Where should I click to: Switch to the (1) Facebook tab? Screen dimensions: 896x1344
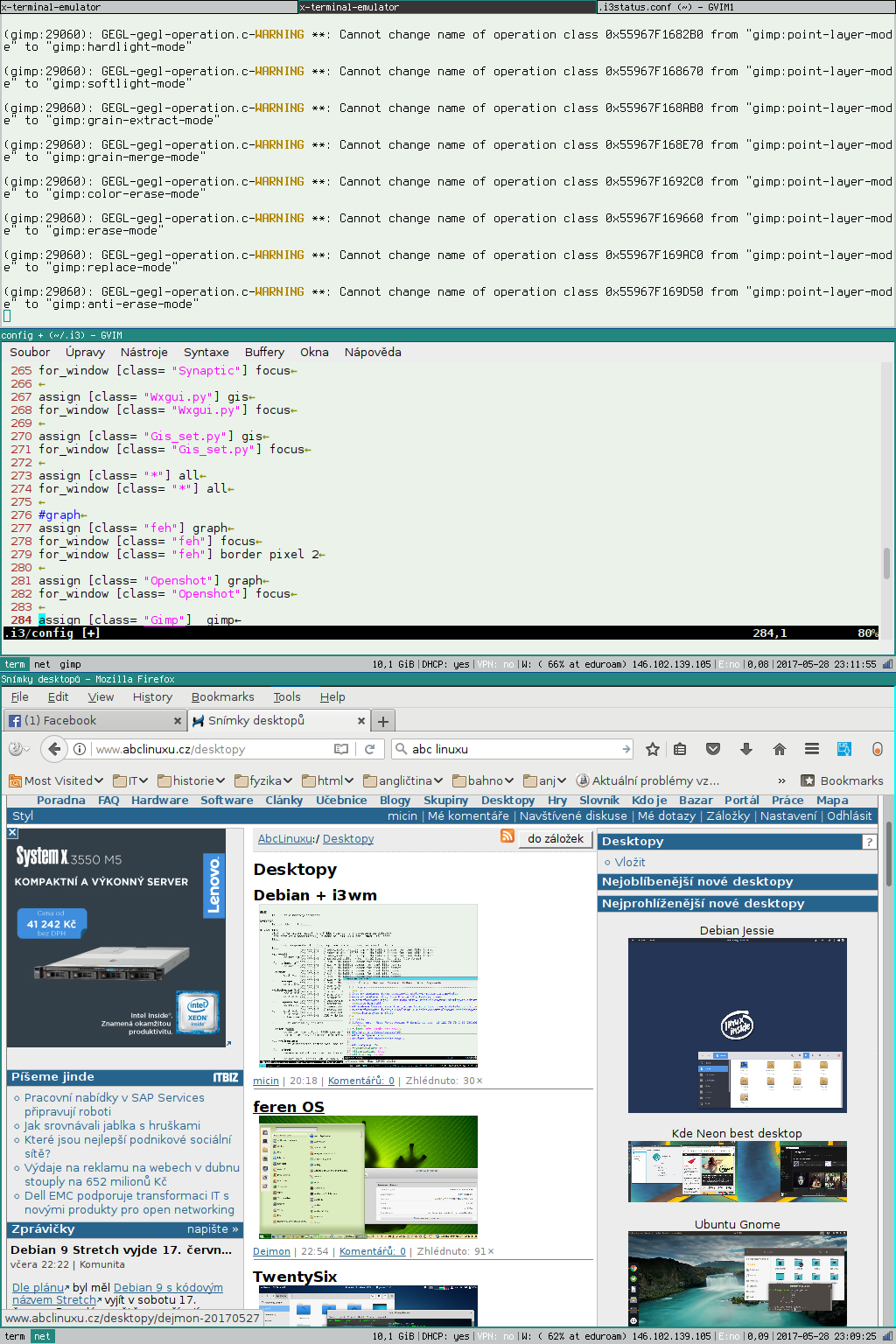tap(87, 721)
